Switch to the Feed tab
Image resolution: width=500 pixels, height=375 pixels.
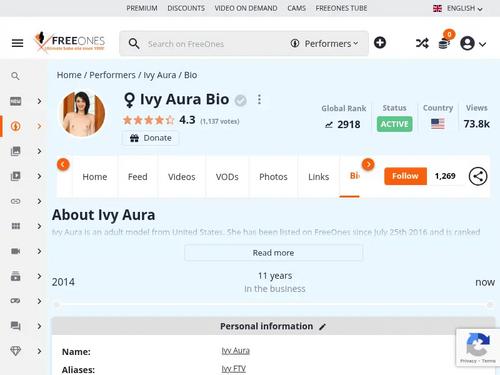(138, 177)
